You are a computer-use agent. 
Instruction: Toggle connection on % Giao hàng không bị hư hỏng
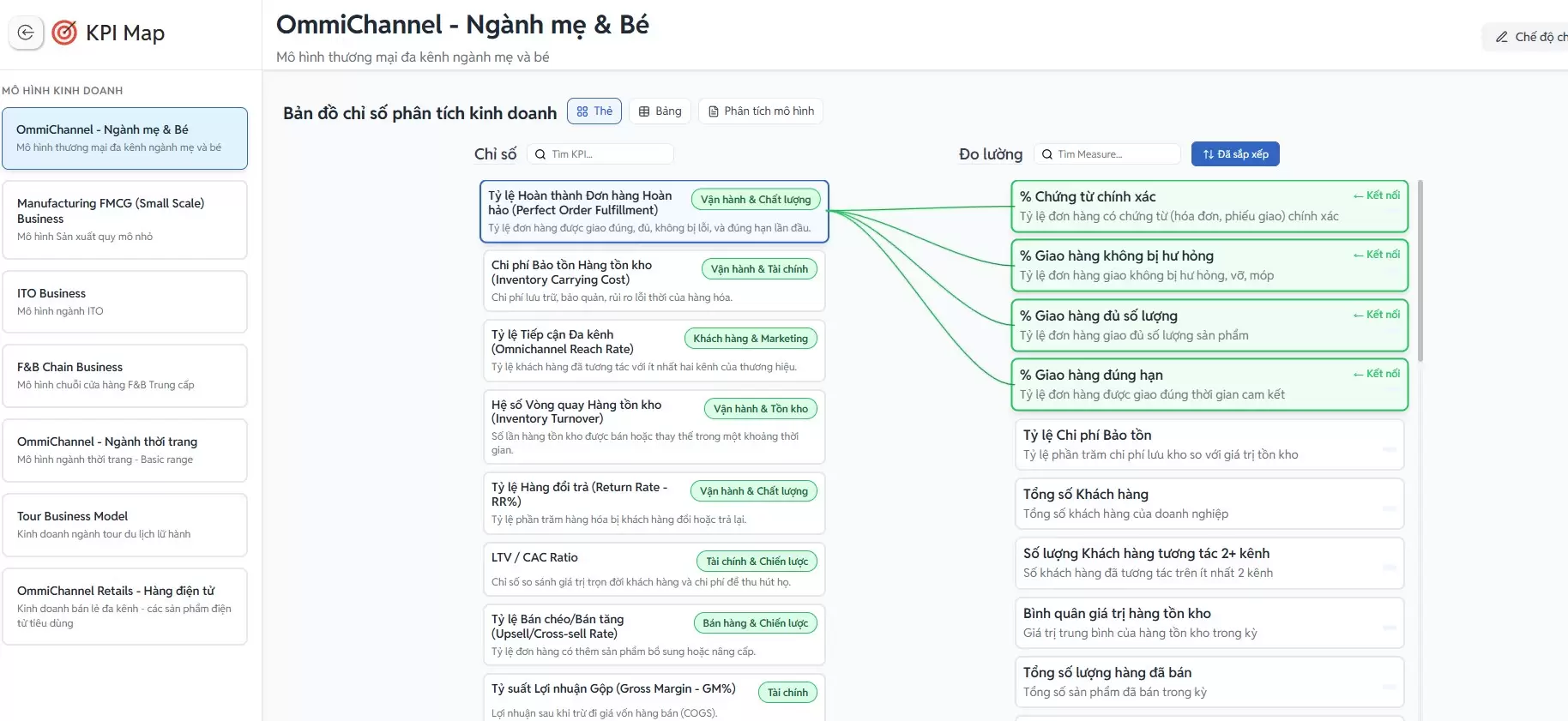[x=1376, y=255]
